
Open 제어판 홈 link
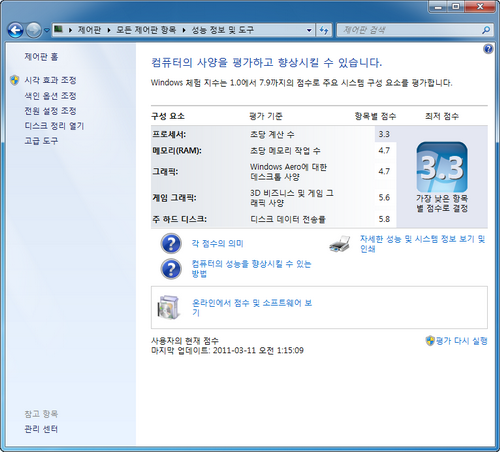click(x=41, y=57)
